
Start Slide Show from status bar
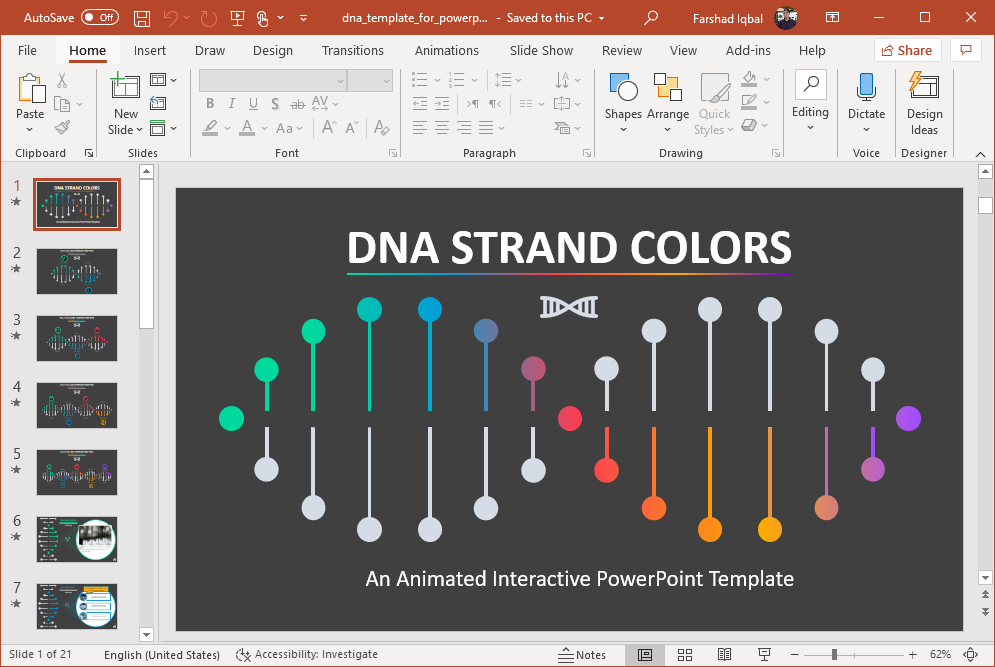(765, 655)
